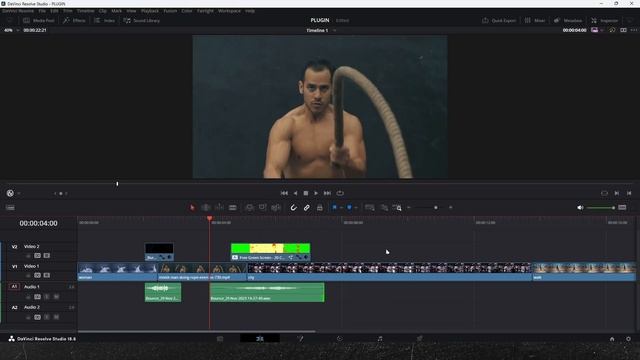Mute the Audio 1 track
This screenshot has width=640, height=360.
pyautogui.click(x=56, y=297)
